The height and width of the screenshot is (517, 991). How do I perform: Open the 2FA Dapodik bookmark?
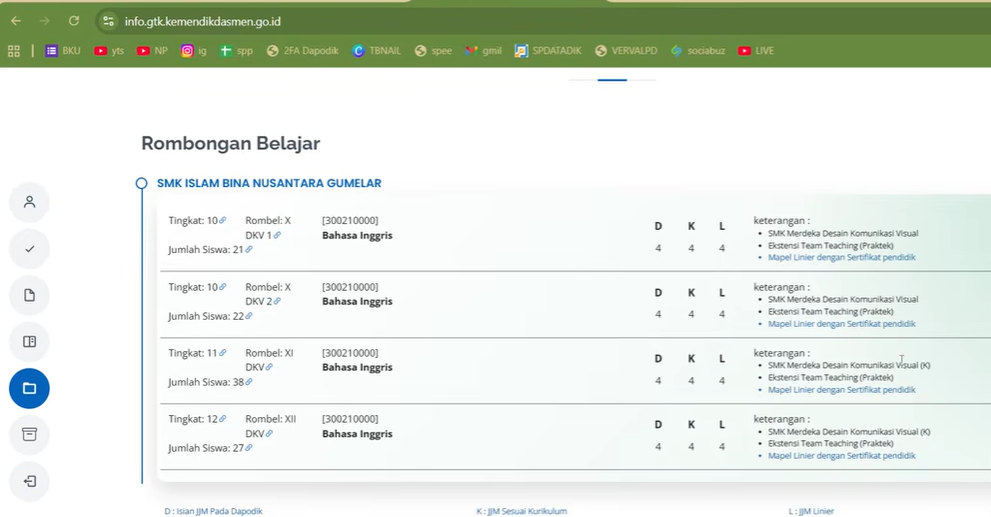[302, 51]
